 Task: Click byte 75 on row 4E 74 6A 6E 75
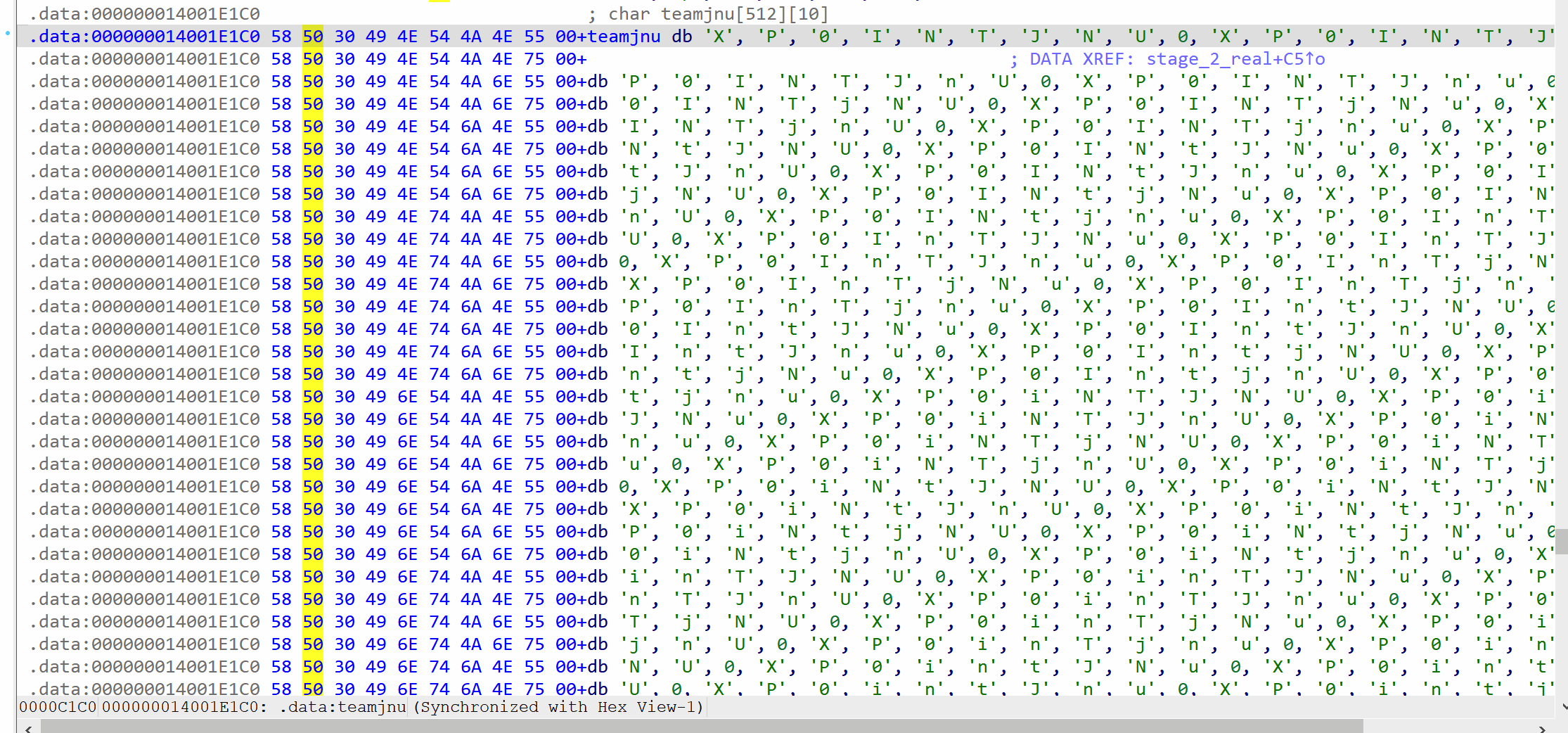[534, 374]
